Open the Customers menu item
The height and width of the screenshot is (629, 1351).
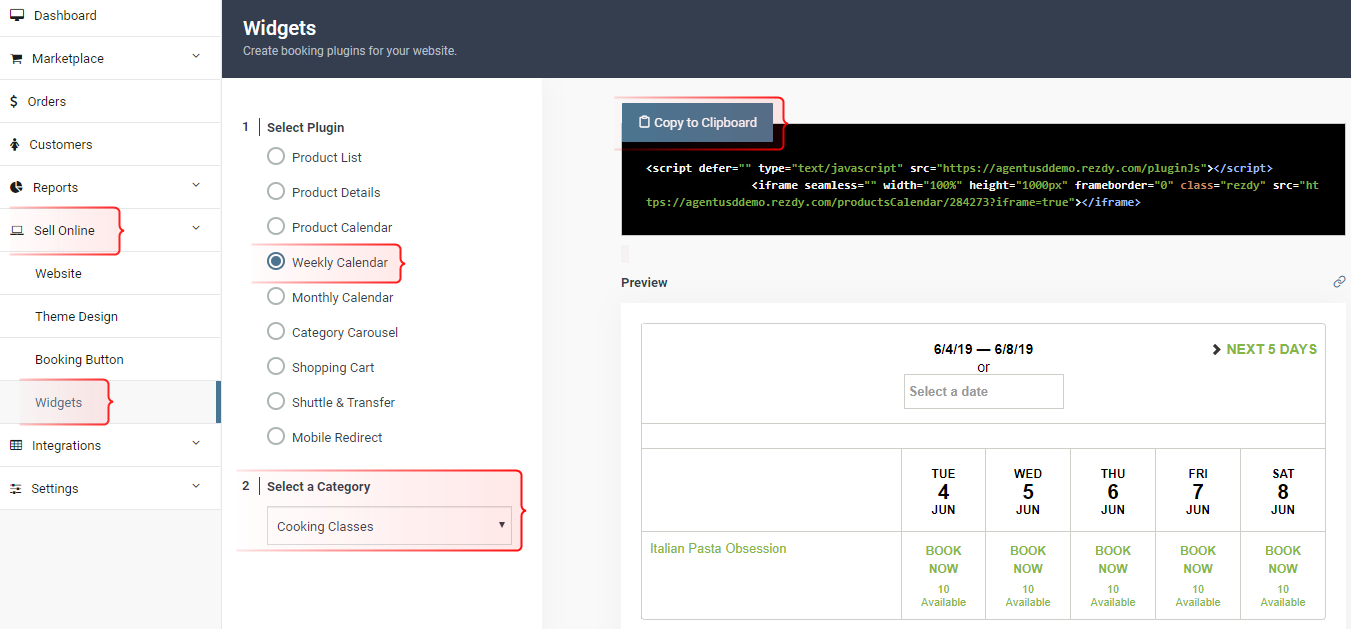(x=110, y=144)
